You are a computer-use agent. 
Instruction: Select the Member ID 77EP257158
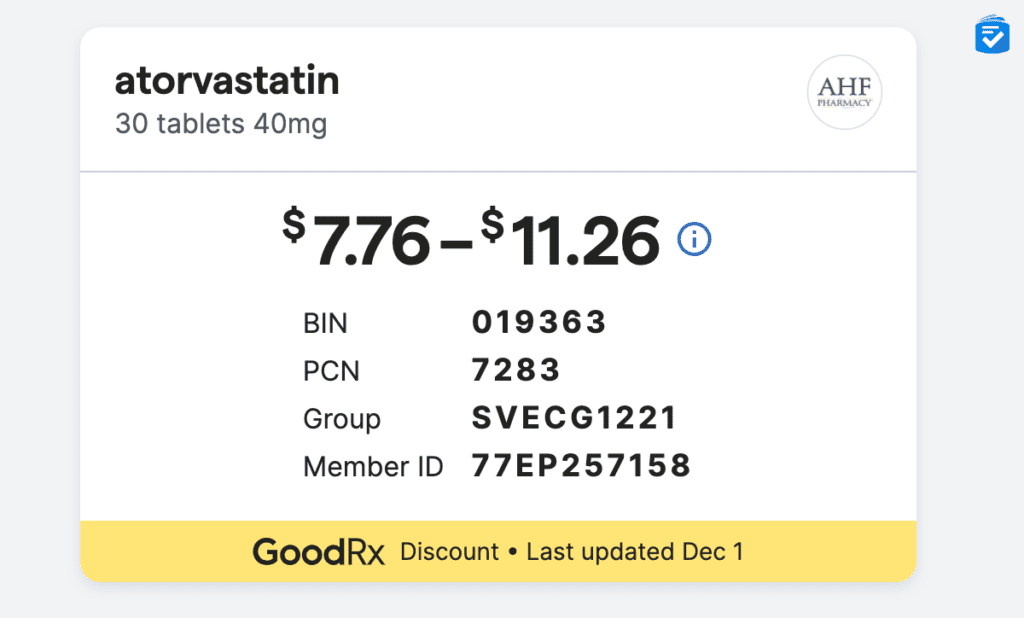tap(581, 465)
